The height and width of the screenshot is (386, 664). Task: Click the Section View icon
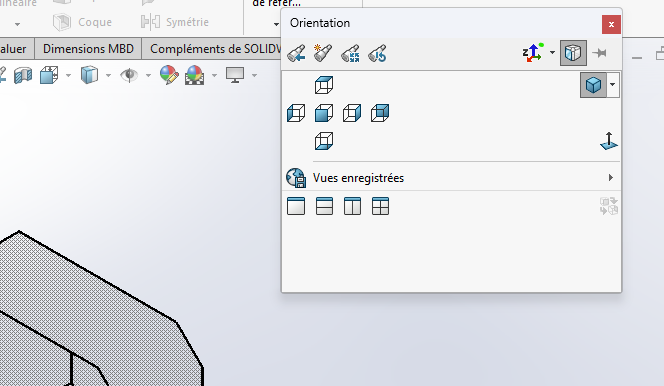(23, 76)
